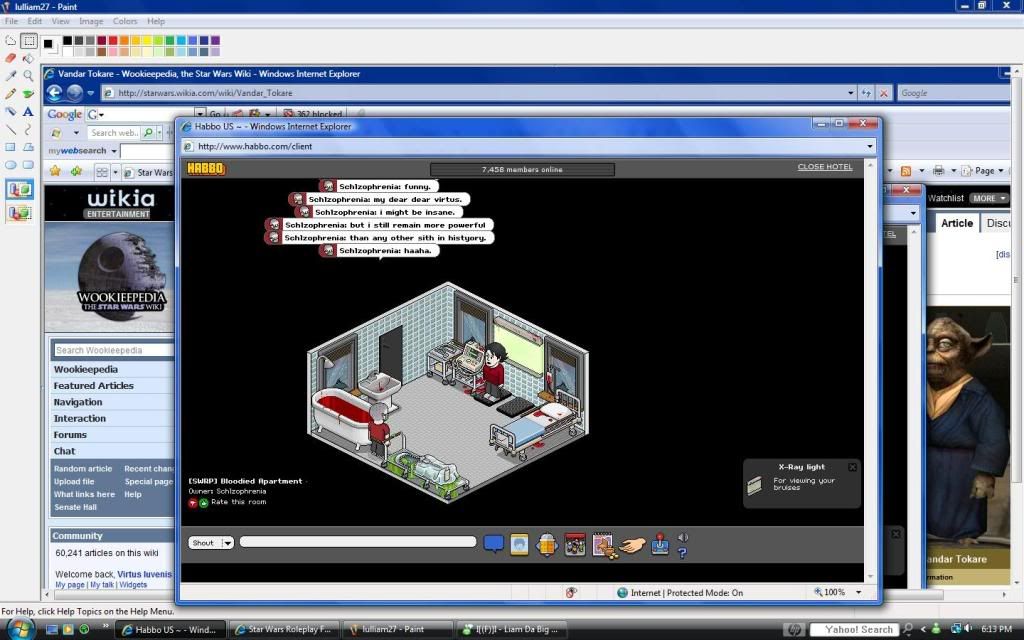Open the Colors menu in Paint
The image size is (1024, 640).
click(x=125, y=21)
